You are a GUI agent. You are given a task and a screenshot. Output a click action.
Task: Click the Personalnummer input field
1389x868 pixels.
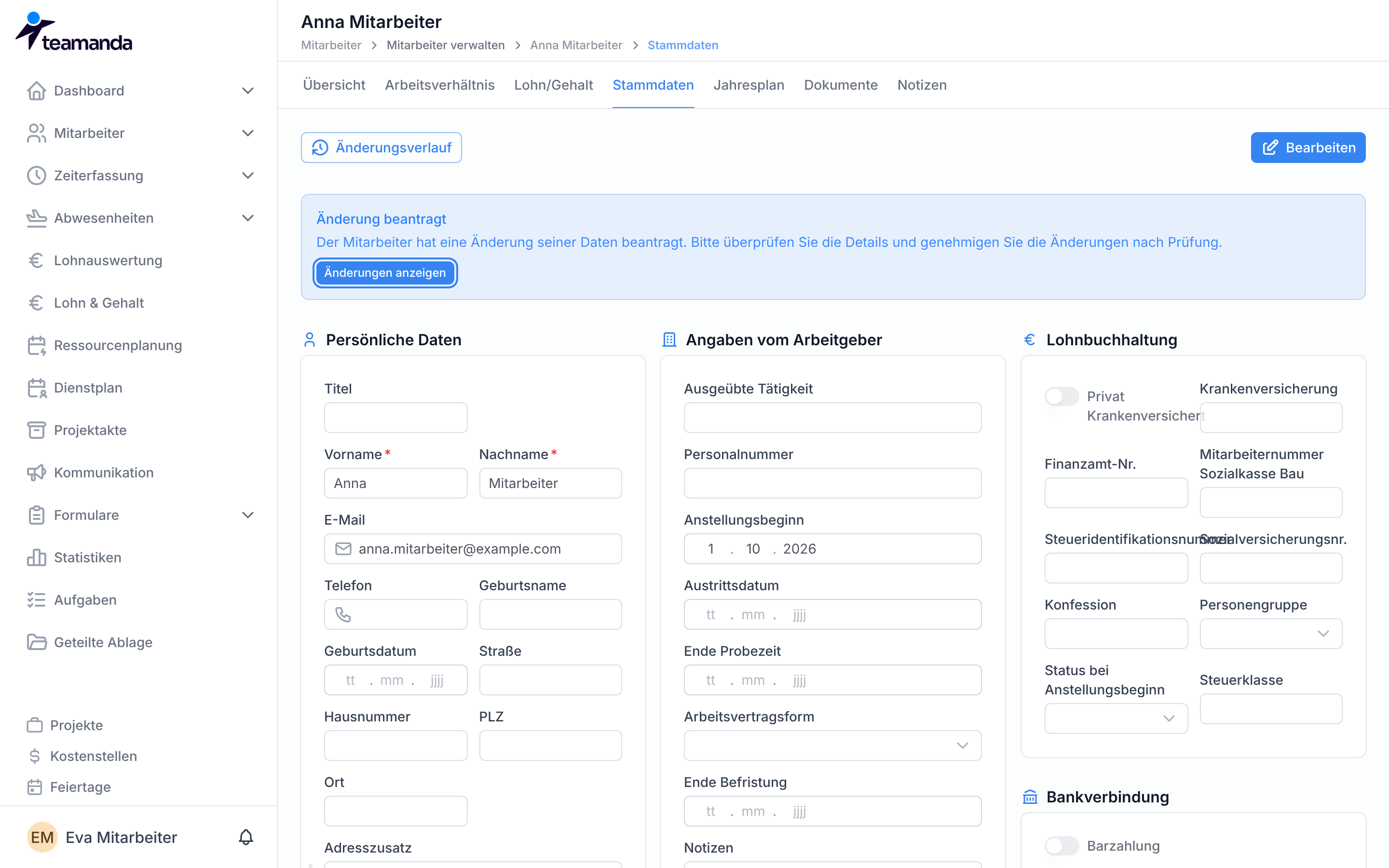[832, 483]
